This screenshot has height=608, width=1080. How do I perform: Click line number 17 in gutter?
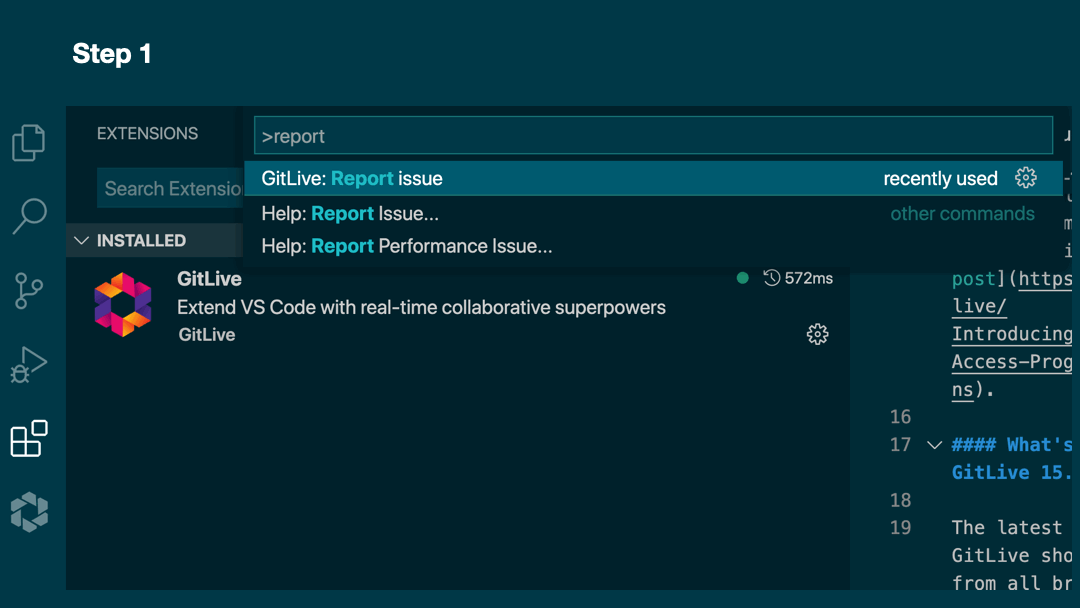coord(900,444)
